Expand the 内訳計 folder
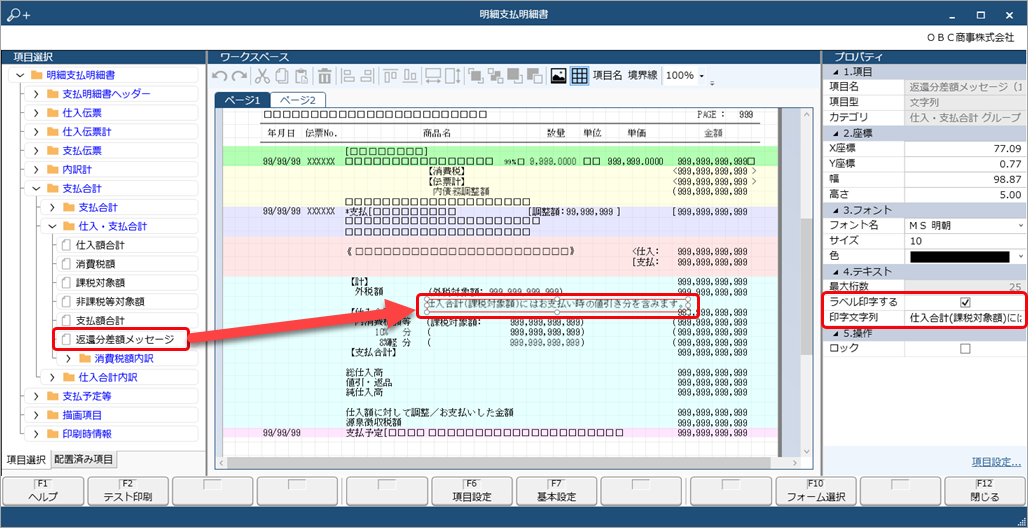1028x528 pixels. [36, 170]
